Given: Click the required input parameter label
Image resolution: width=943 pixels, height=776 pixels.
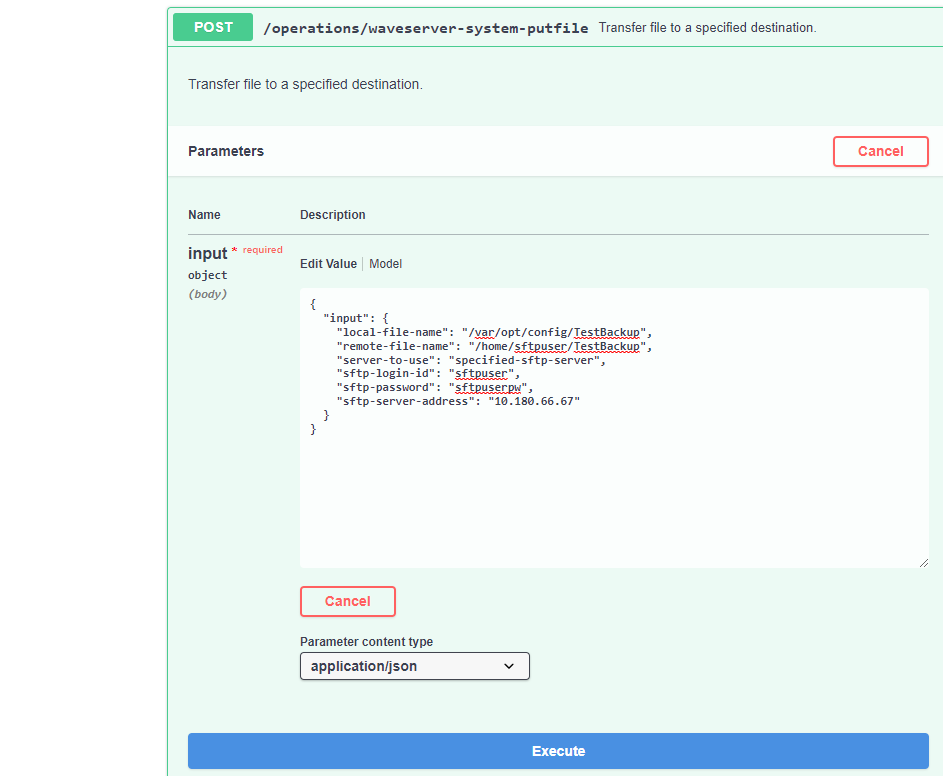Looking at the screenshot, I should 207,252.
